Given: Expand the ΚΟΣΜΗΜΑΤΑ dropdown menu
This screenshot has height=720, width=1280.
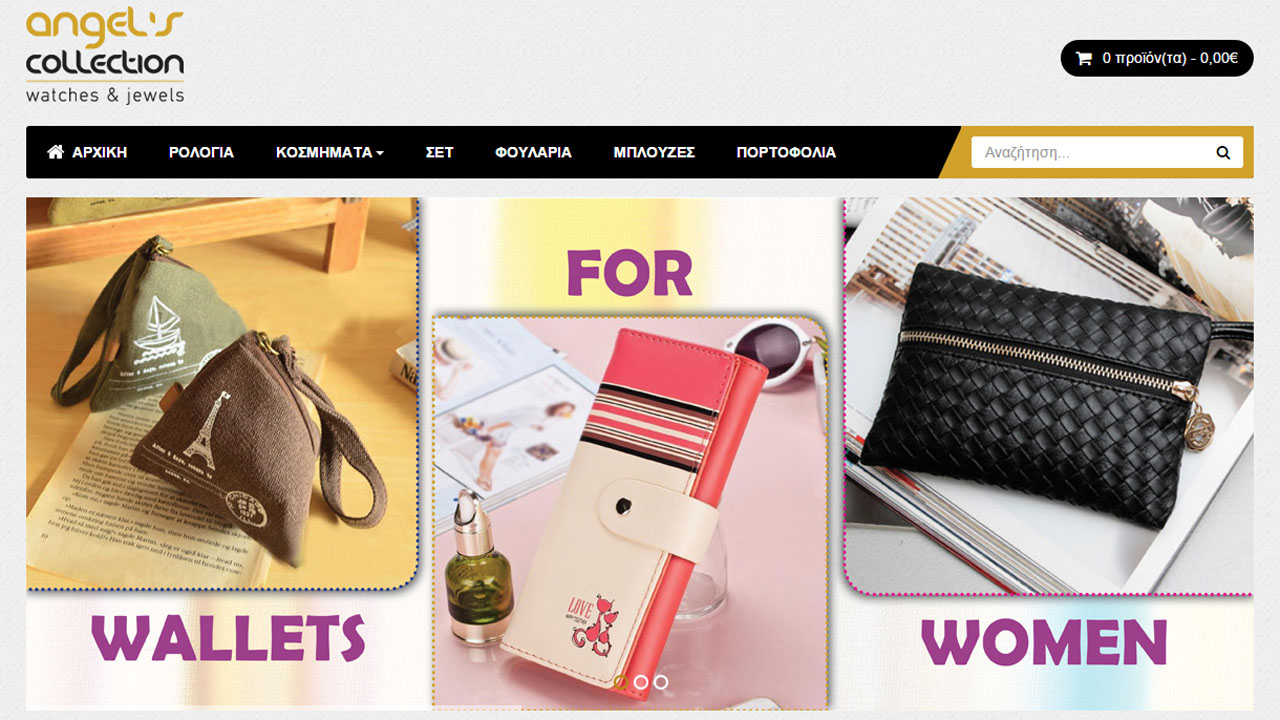Looking at the screenshot, I should click(330, 152).
